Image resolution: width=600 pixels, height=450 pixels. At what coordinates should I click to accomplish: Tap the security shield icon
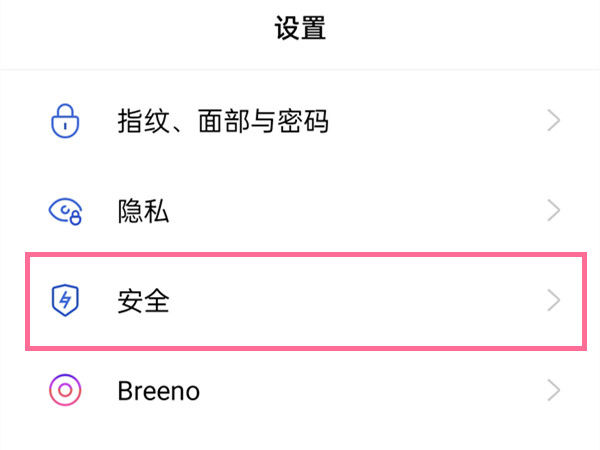(64, 301)
